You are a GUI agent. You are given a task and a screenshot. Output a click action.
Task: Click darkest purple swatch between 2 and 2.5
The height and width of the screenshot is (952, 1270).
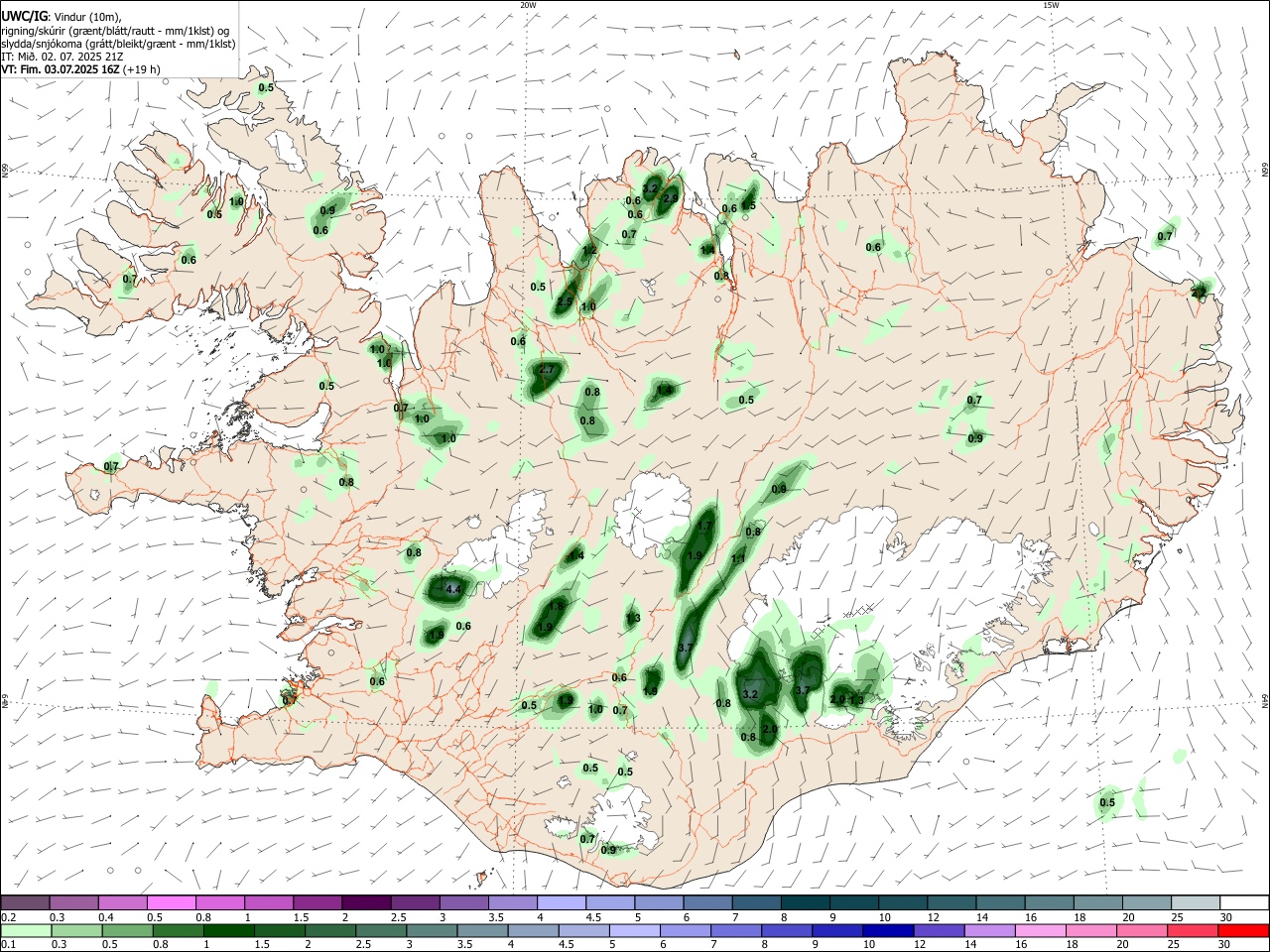[x=366, y=902]
